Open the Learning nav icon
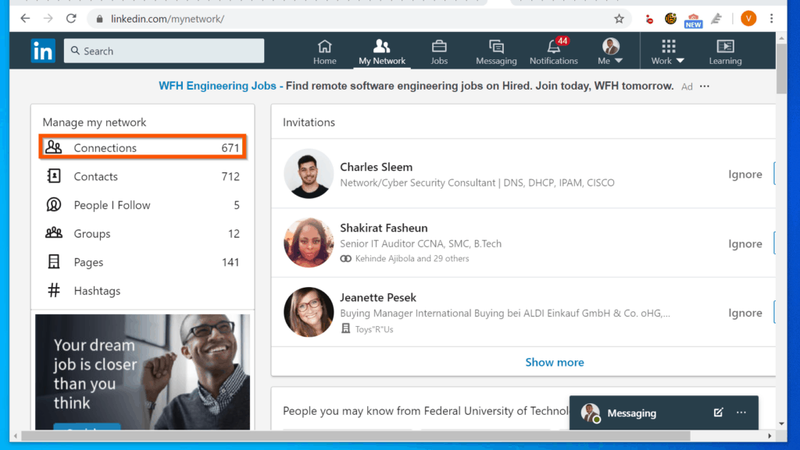 pos(725,52)
